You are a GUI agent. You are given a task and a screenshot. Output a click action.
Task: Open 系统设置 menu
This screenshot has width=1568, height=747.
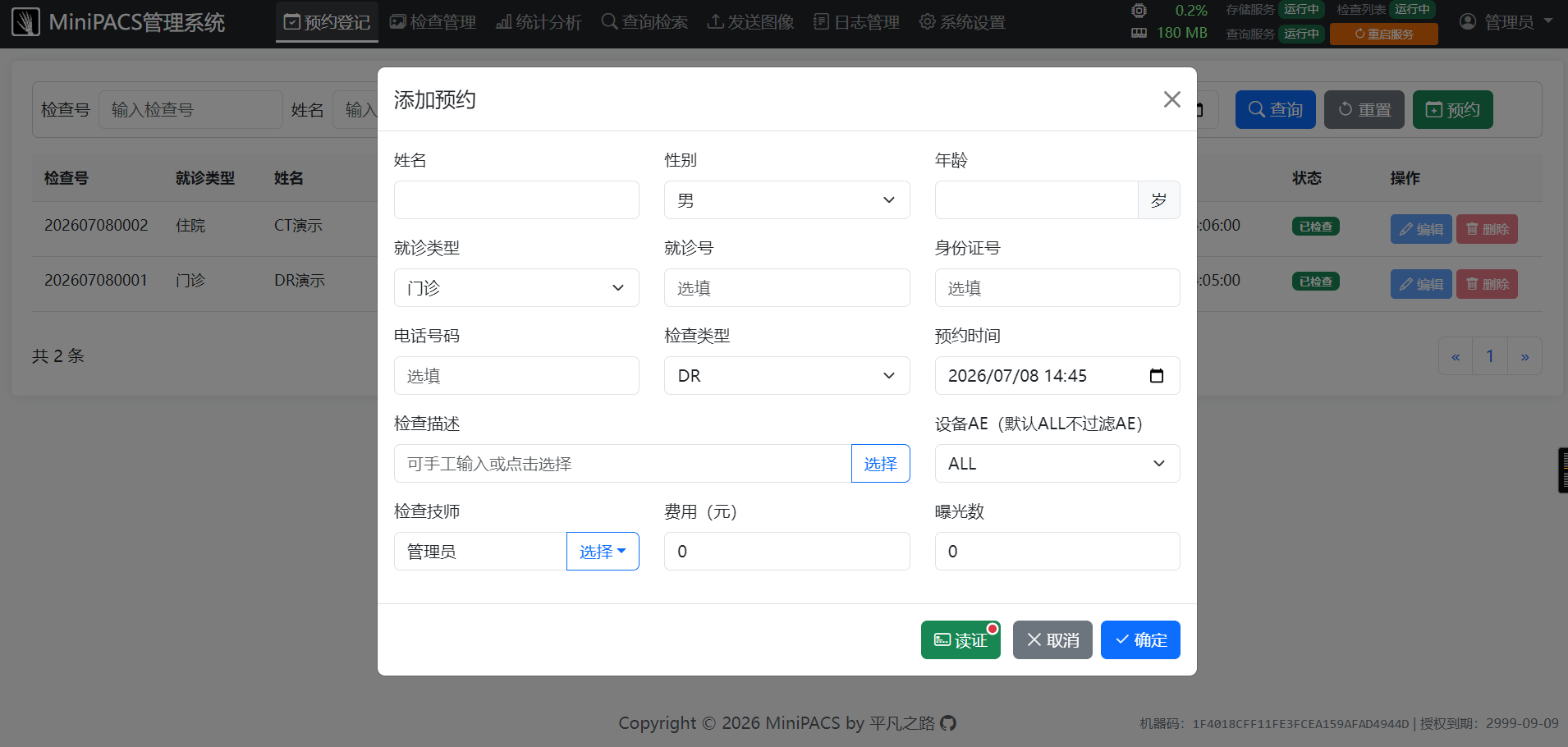962,22
